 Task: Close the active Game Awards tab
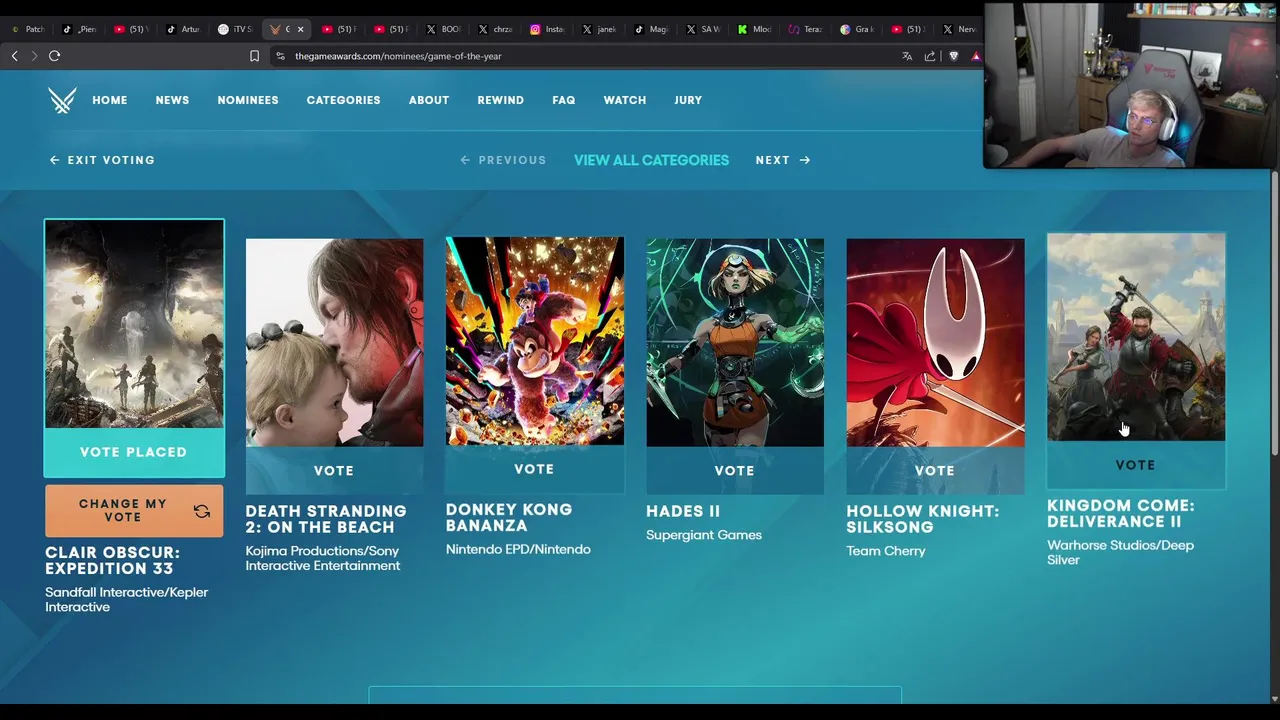click(x=300, y=29)
